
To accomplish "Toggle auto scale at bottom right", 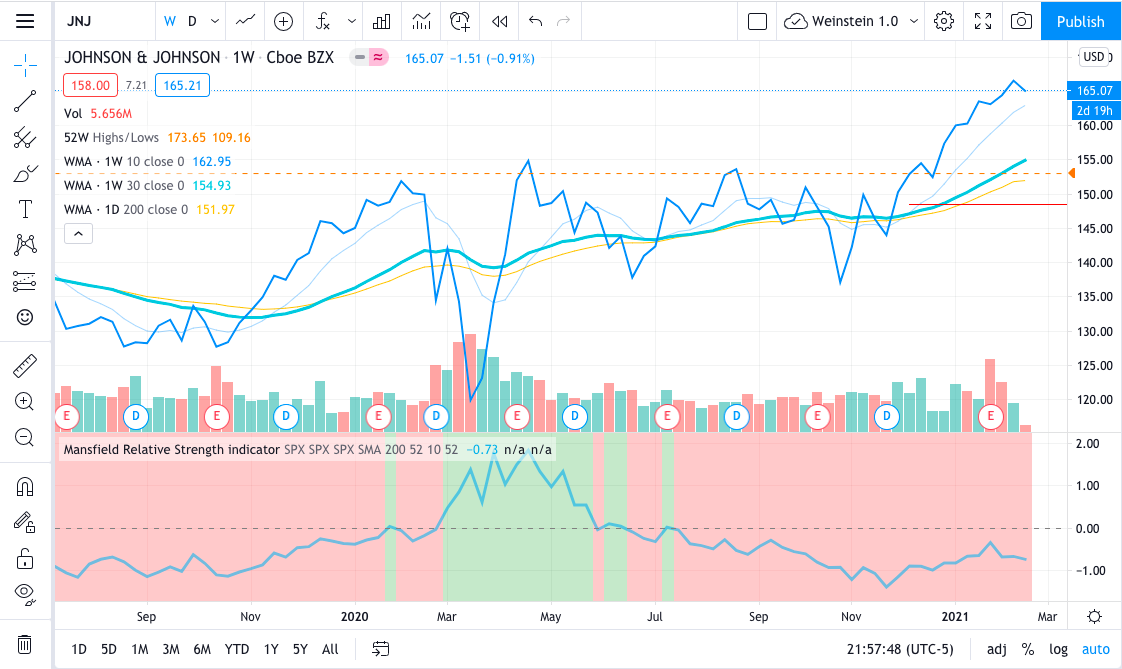I will [1095, 649].
